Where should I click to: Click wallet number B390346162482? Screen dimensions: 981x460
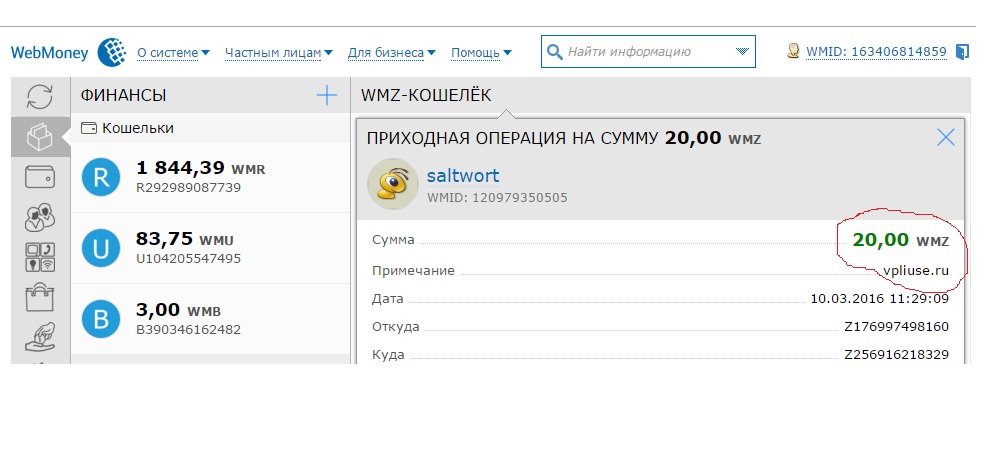tap(188, 329)
